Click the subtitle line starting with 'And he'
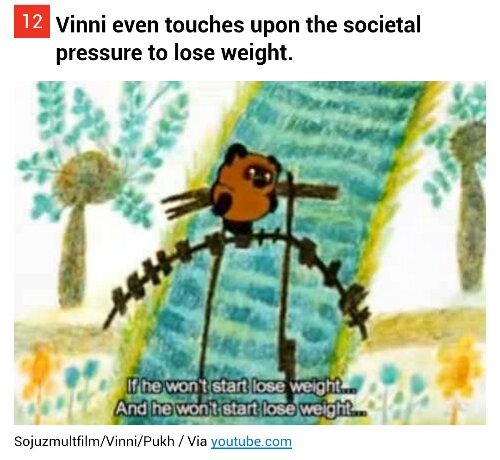500x460 pixels. (x=241, y=408)
